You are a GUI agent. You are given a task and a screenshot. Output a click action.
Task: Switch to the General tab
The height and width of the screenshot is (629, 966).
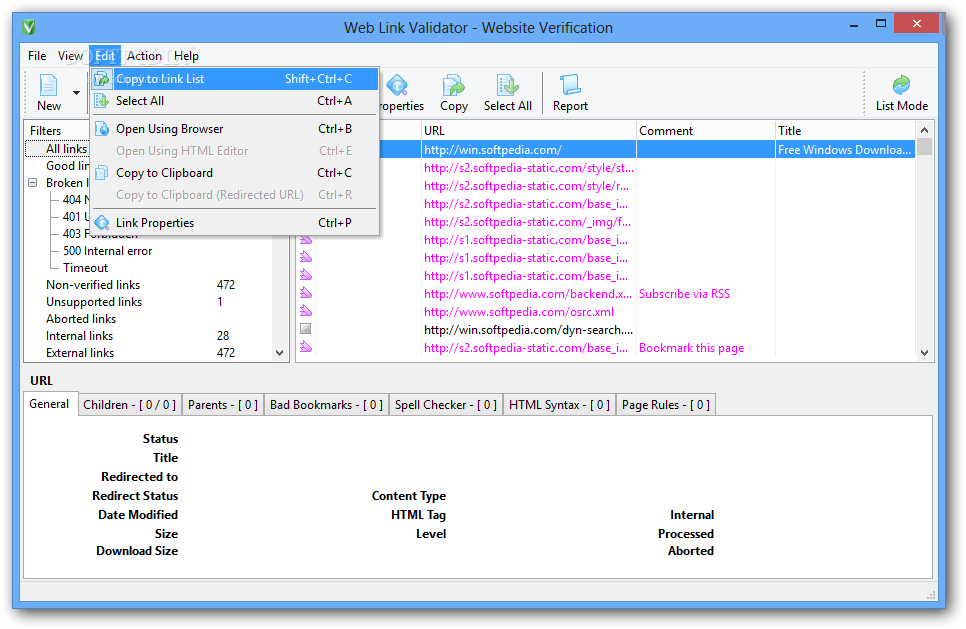49,404
